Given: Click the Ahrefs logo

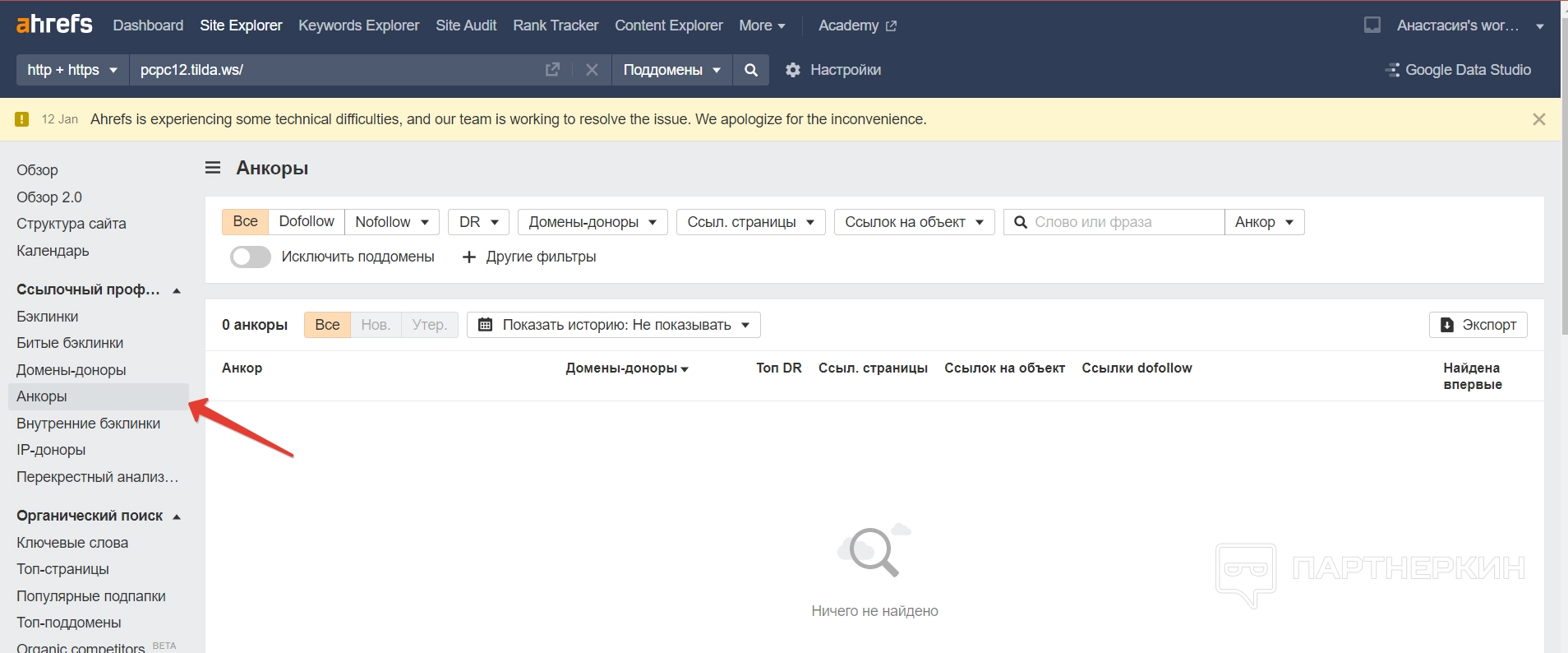Looking at the screenshot, I should pos(54,25).
